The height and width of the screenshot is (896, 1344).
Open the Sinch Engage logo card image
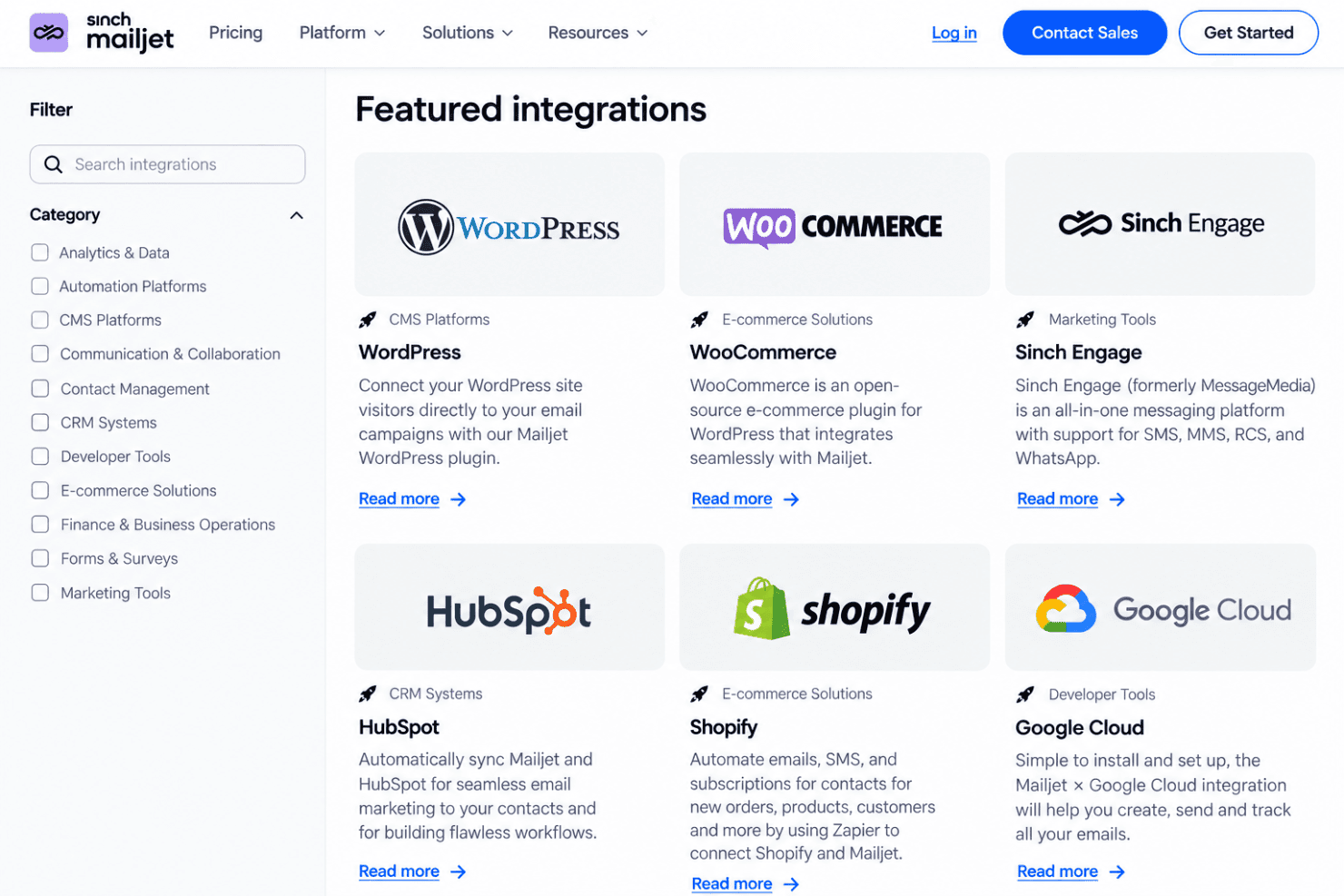(1160, 224)
